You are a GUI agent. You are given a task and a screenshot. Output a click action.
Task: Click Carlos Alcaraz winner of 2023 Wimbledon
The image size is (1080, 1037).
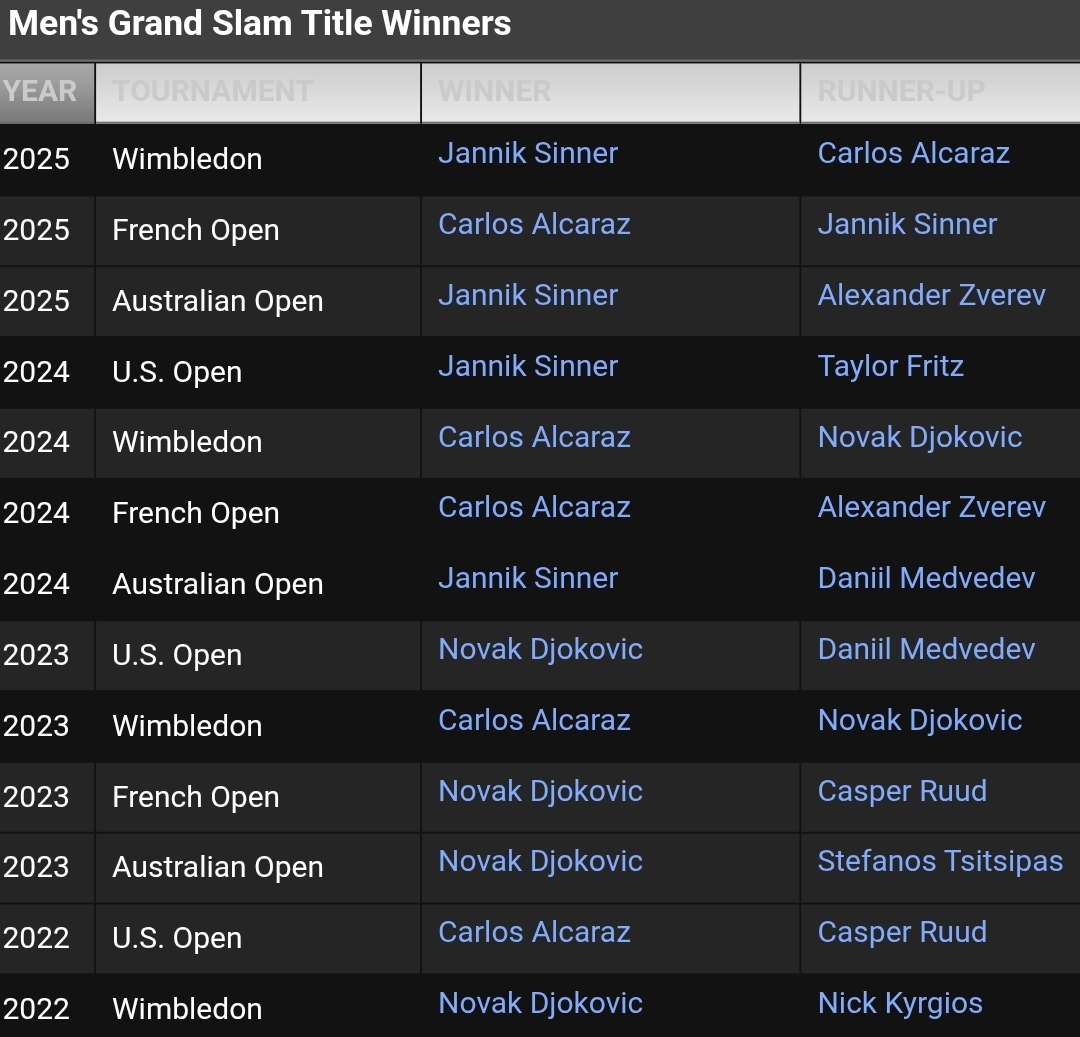click(x=534, y=720)
